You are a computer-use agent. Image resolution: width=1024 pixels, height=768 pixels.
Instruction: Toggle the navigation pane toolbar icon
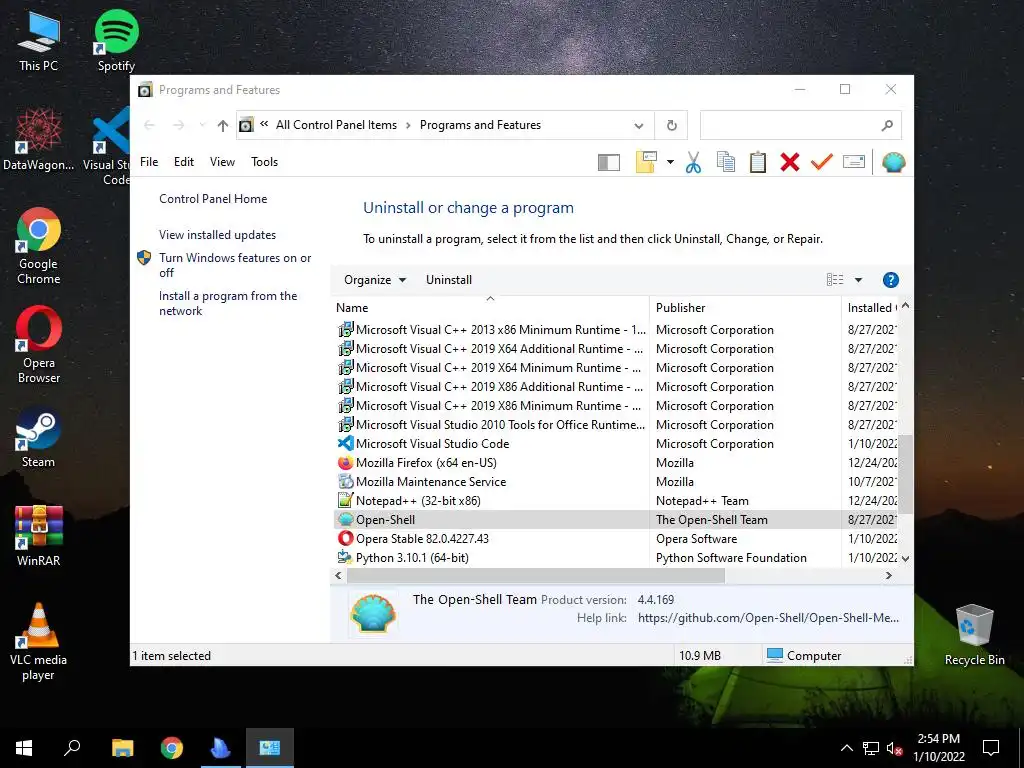tap(609, 162)
